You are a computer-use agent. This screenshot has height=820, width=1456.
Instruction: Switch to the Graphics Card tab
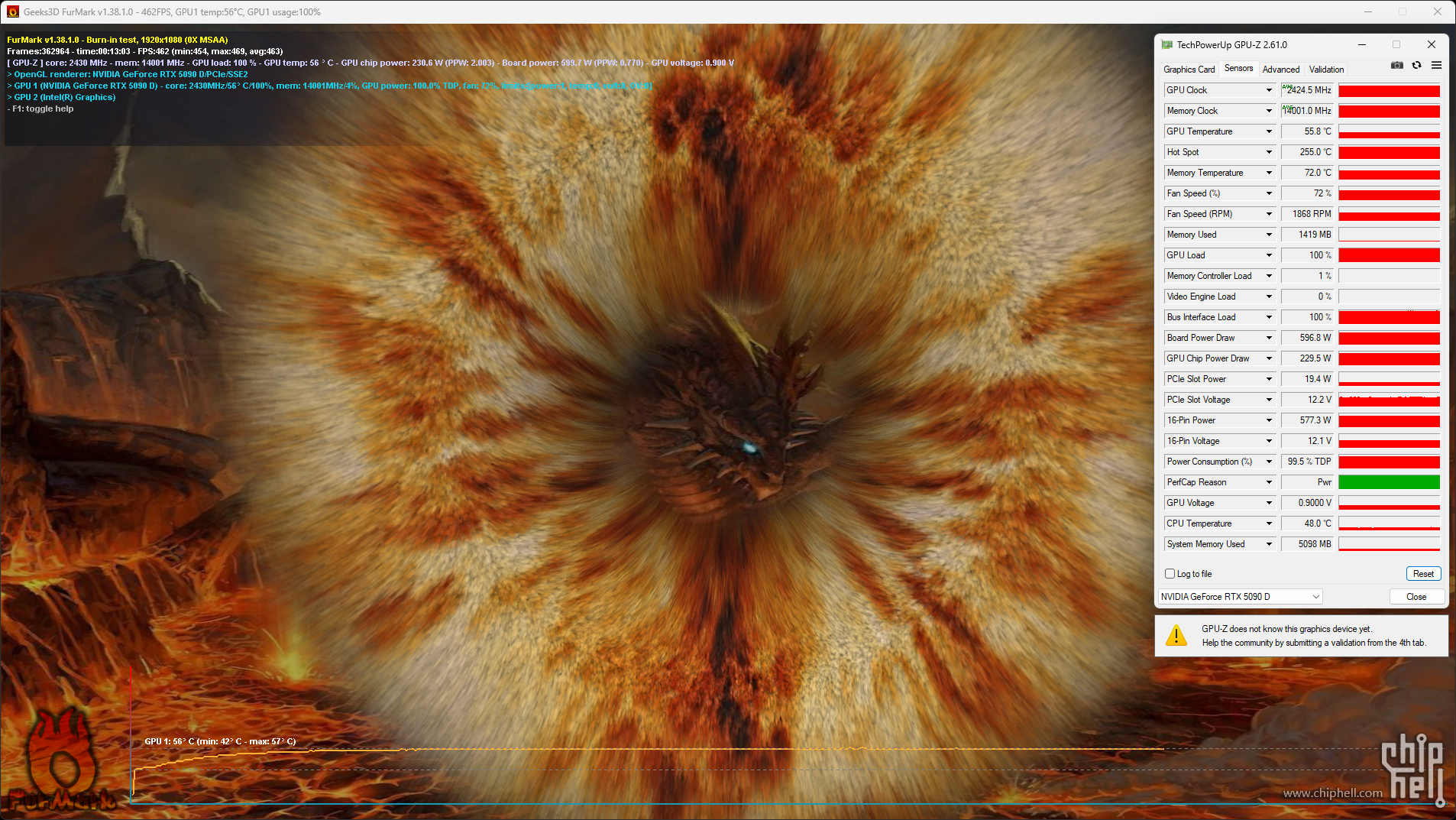pos(1189,70)
